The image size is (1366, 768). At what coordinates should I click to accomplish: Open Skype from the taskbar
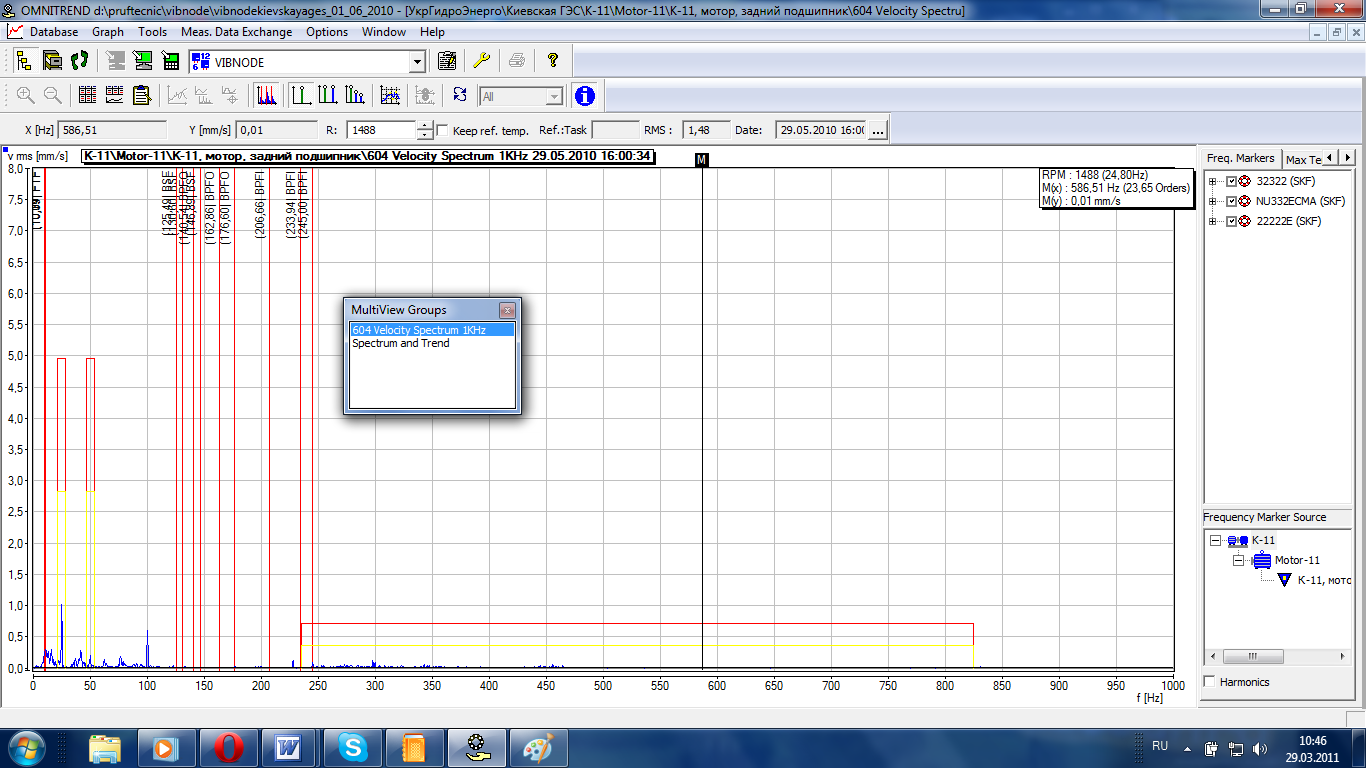351,747
